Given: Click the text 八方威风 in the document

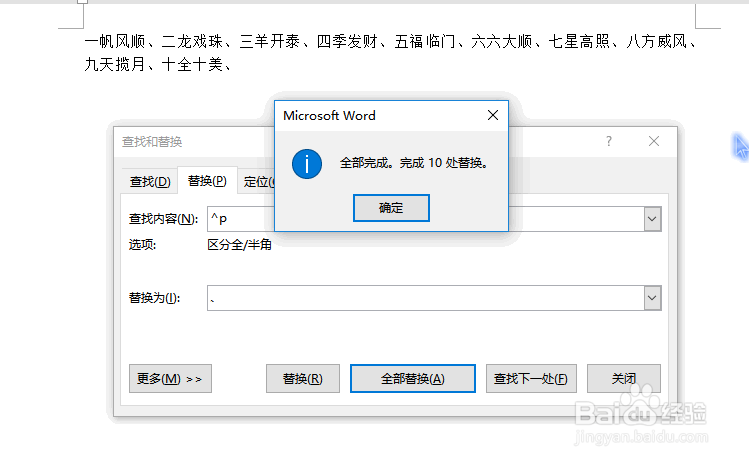Looking at the screenshot, I should 657,42.
